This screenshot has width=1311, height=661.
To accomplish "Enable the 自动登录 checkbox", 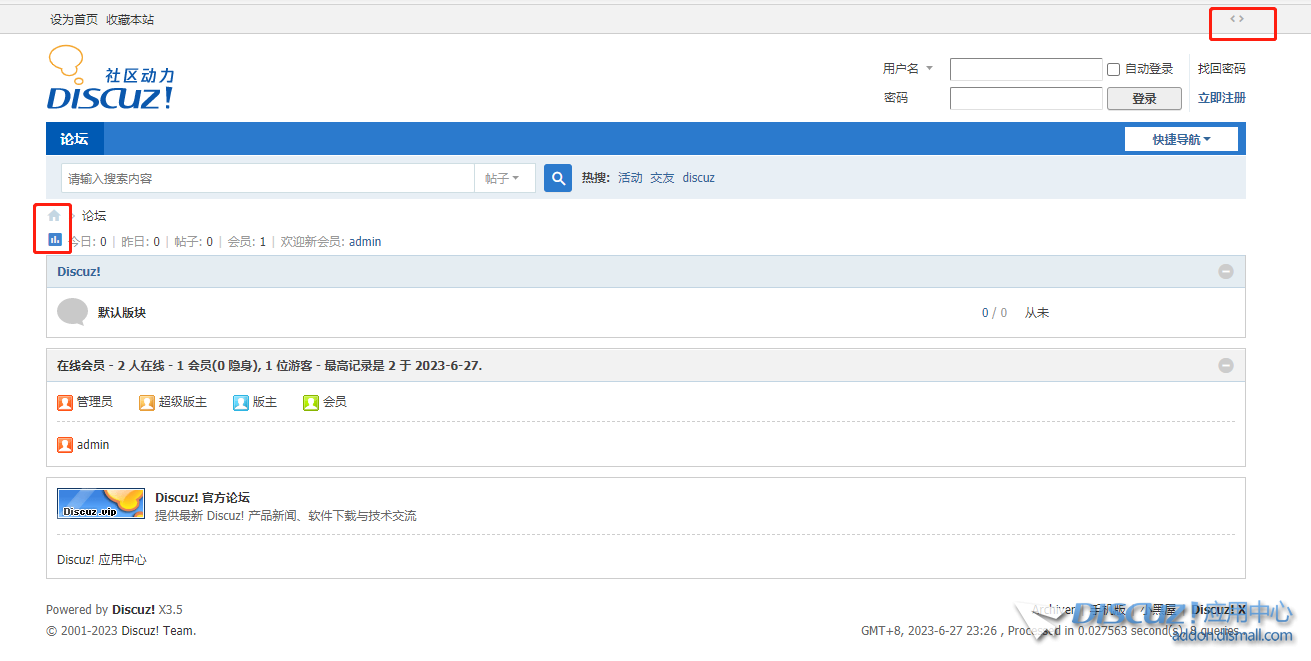I will point(1113,69).
